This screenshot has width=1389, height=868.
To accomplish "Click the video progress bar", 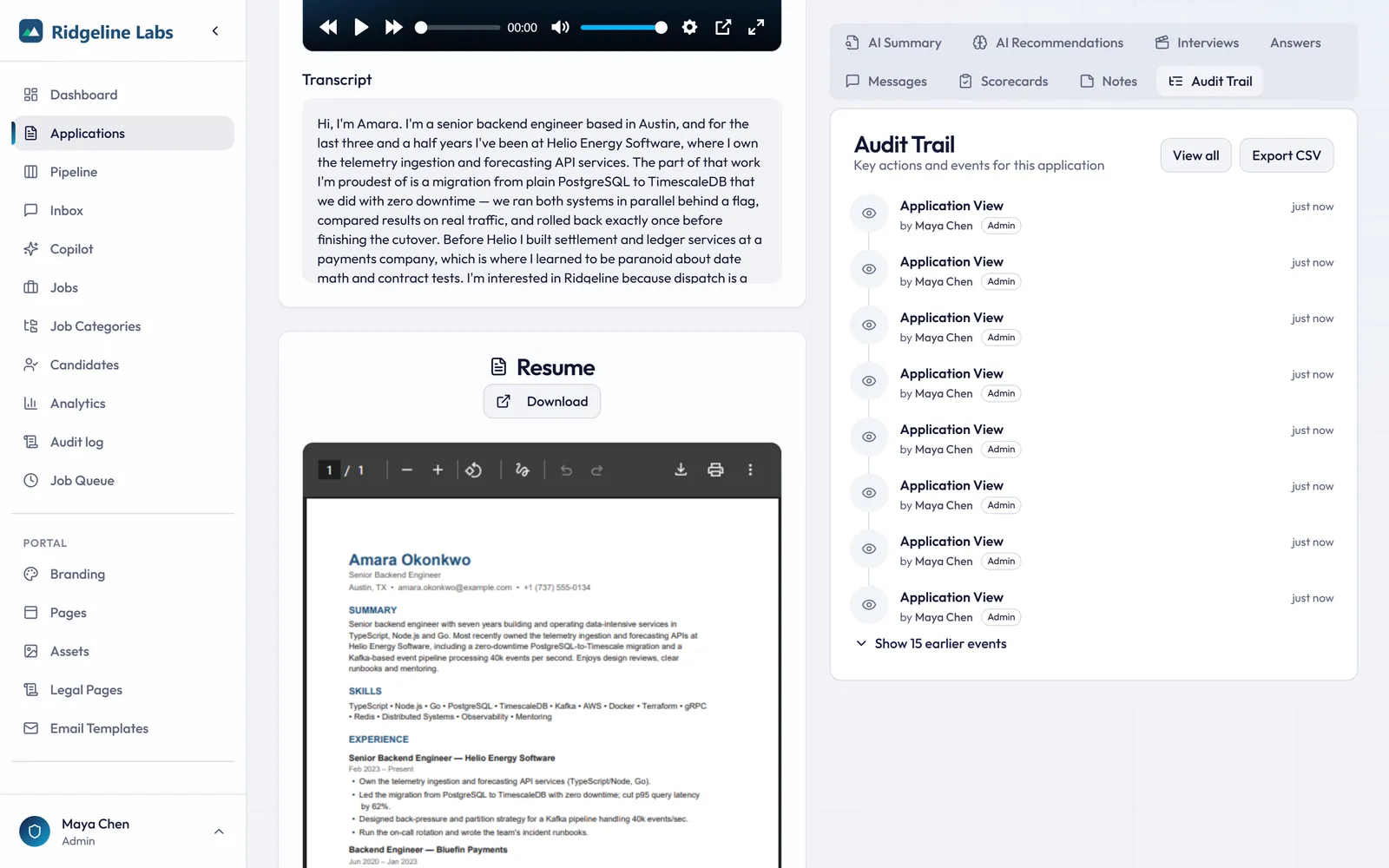I will tap(458, 28).
